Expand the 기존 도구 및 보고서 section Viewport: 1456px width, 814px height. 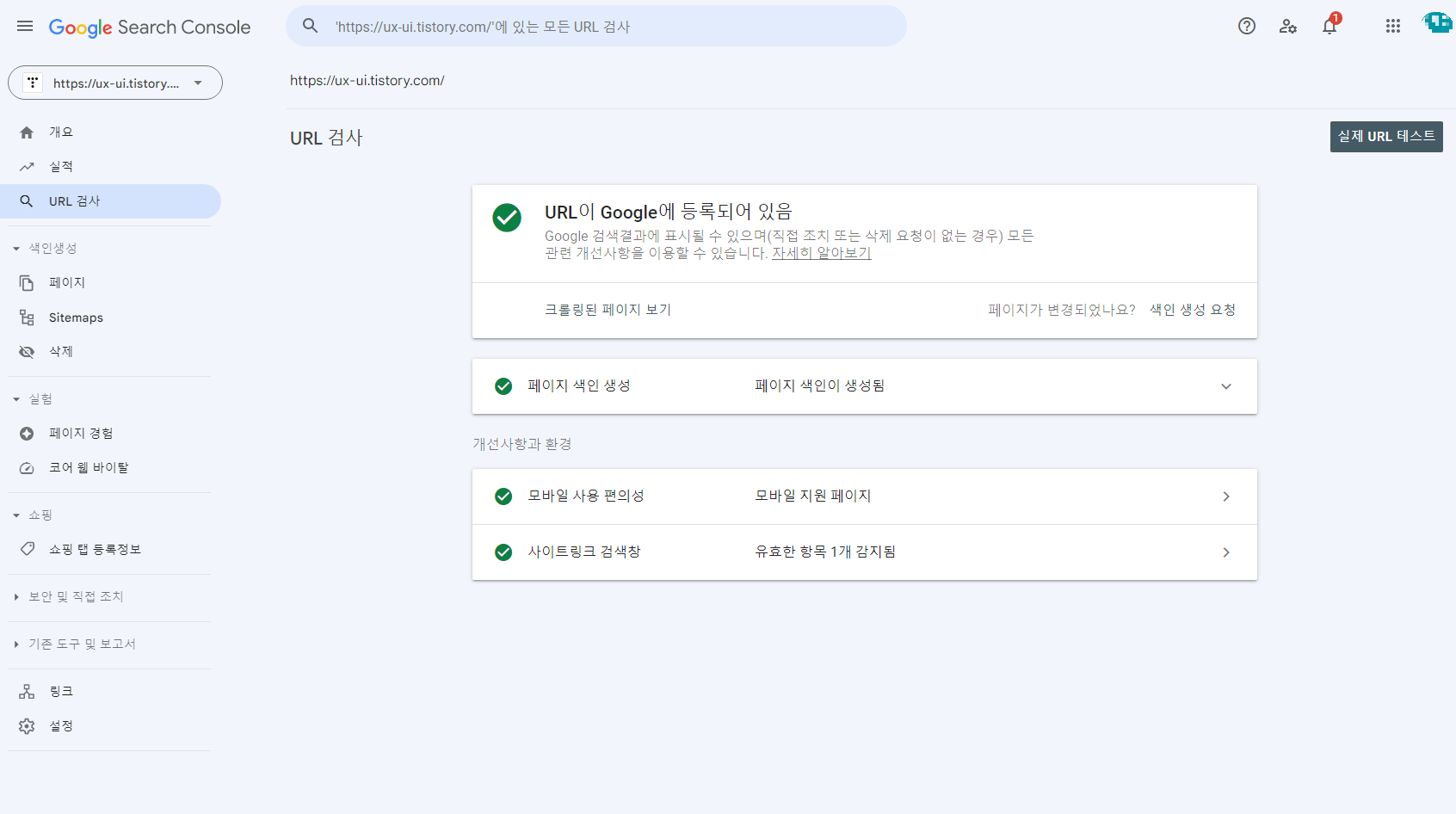(x=16, y=644)
